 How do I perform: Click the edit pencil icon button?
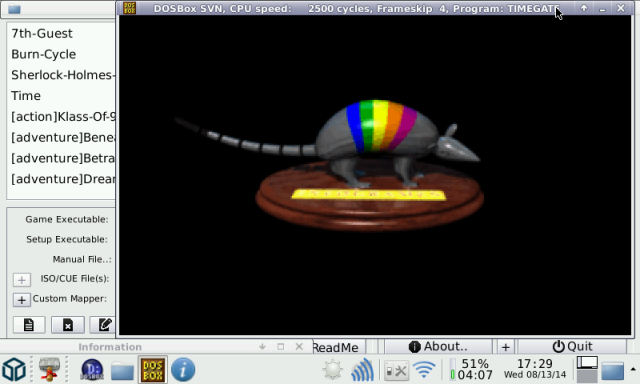coord(103,325)
